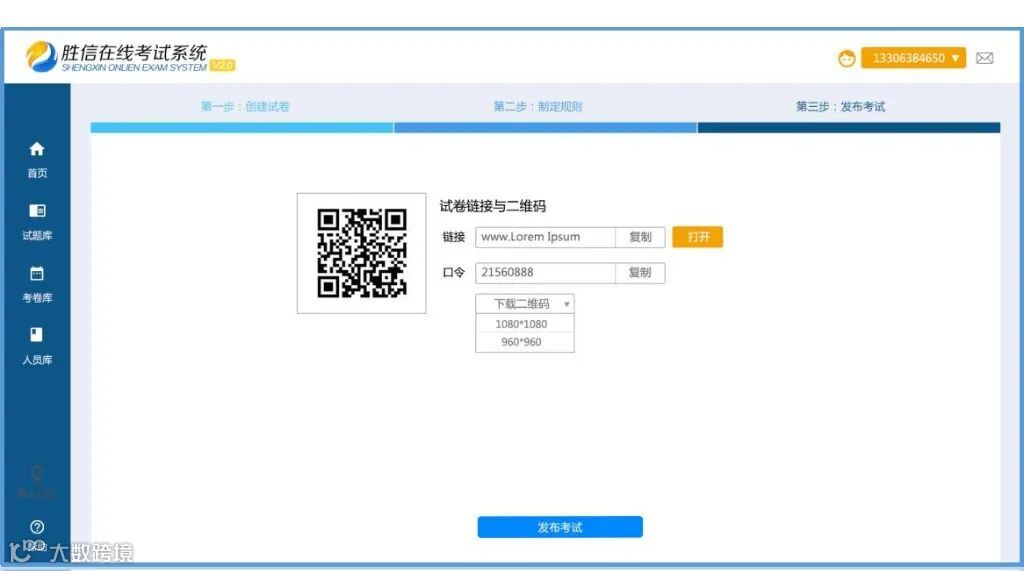Copy the 口令 password with 复制
This screenshot has height=571, width=1024.
[640, 272]
